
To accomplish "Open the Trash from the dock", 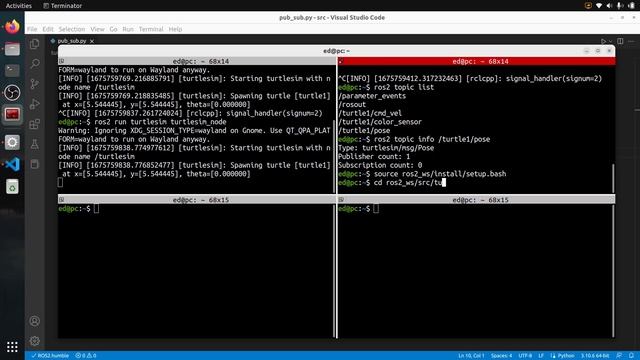I will 12,187.
